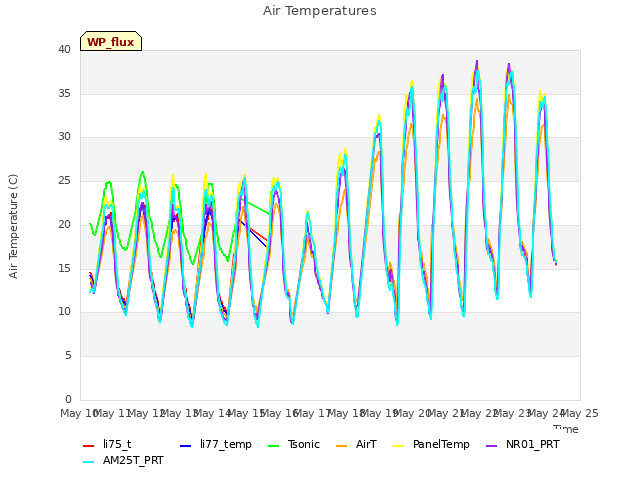Click the cyan AM25T_PRT legend color marker

point(89,462)
